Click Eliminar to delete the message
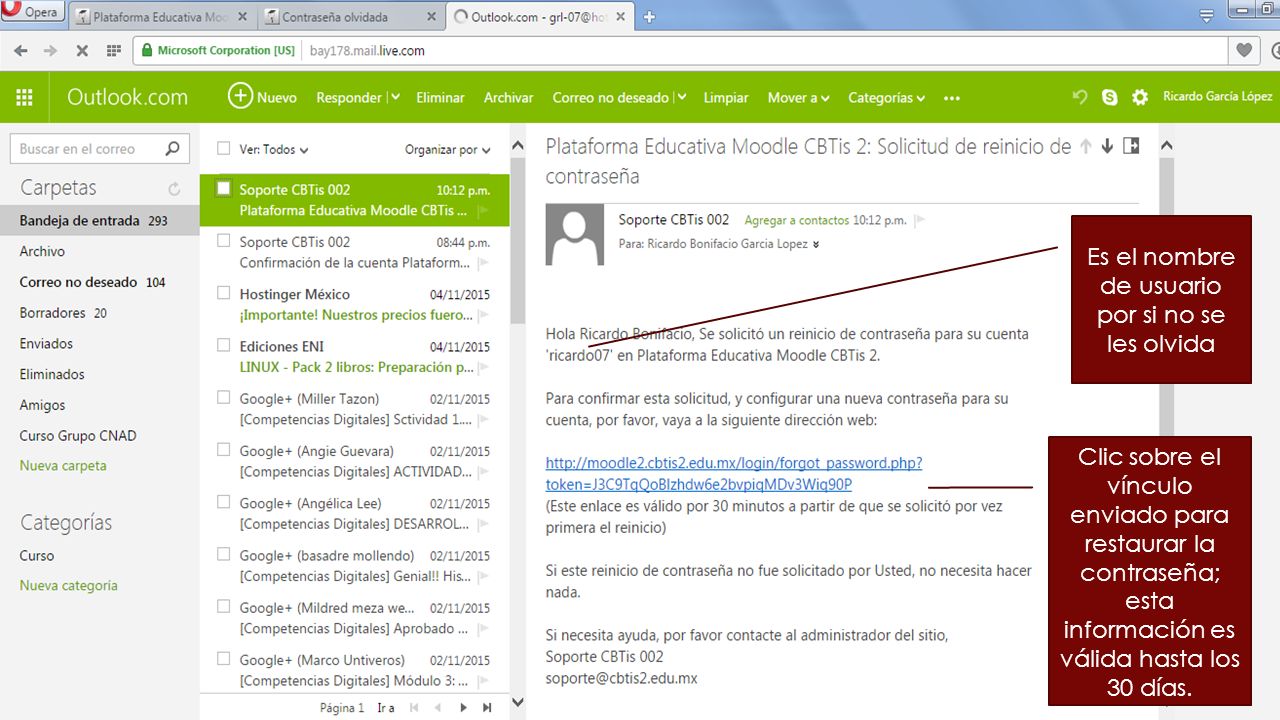The height and width of the screenshot is (720, 1280). [440, 98]
